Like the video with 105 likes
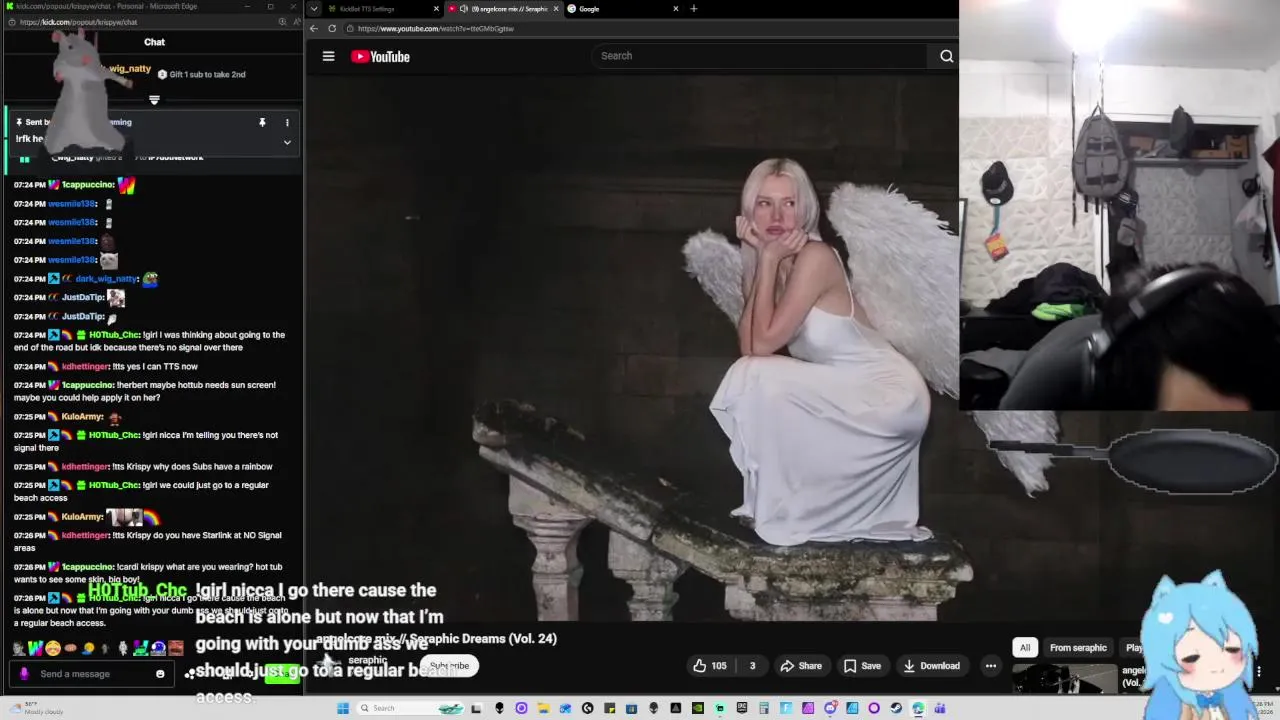Image resolution: width=1280 pixels, height=720 pixels. coord(709,666)
